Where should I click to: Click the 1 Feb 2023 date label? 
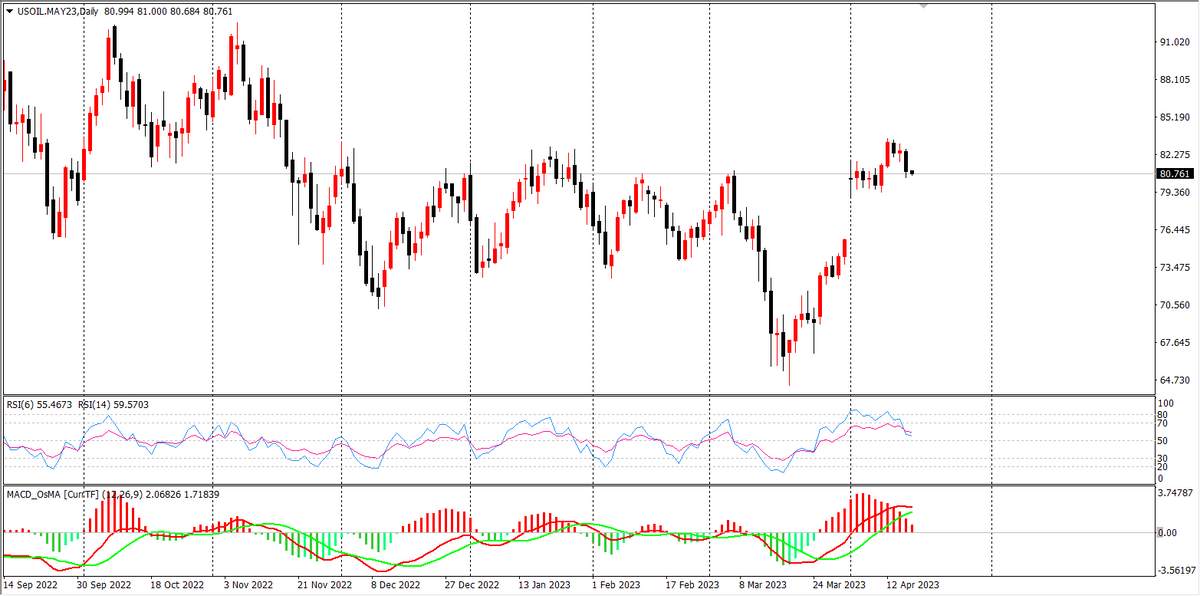click(x=616, y=584)
